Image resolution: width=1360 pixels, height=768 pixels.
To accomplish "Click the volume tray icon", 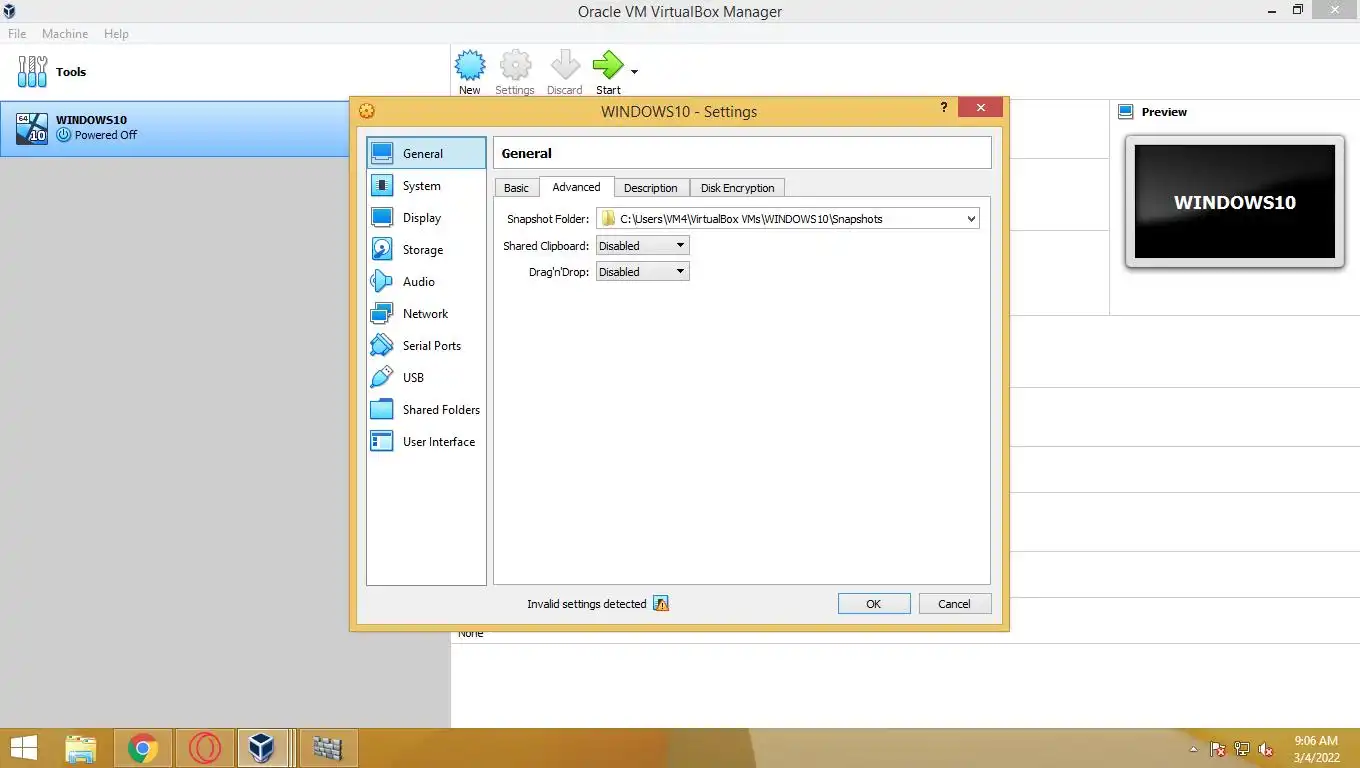I will tap(1266, 749).
